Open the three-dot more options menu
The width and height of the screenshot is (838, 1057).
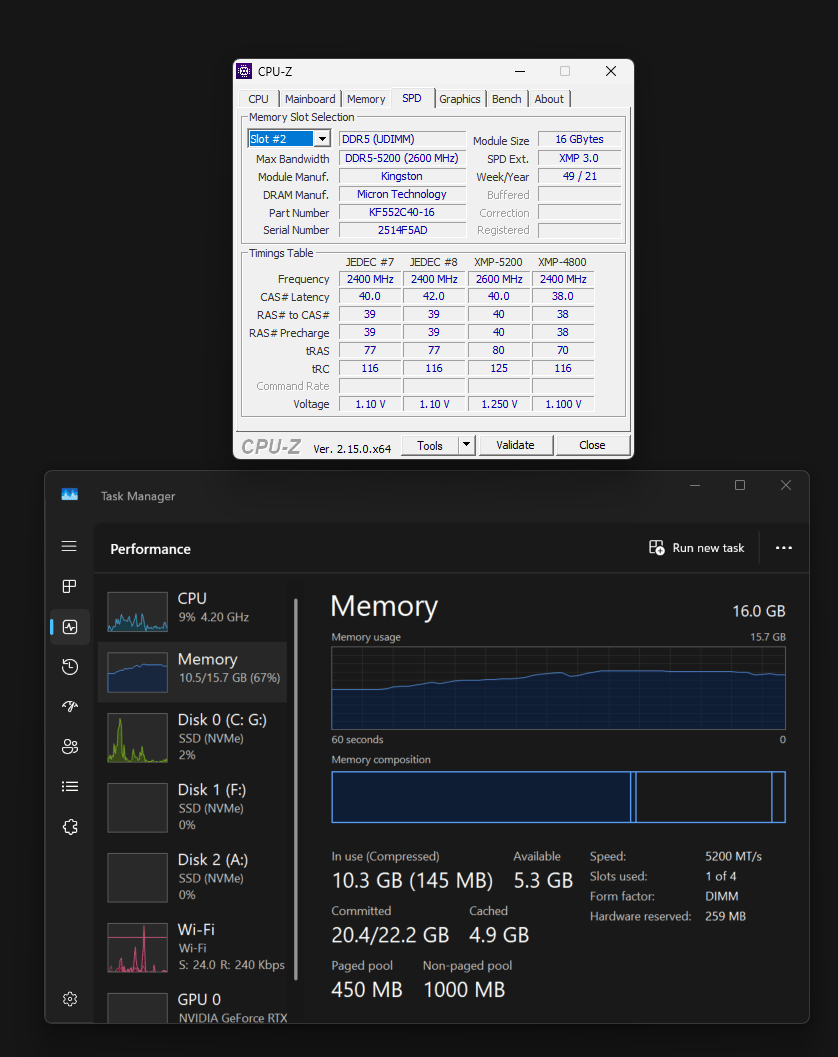click(x=783, y=547)
